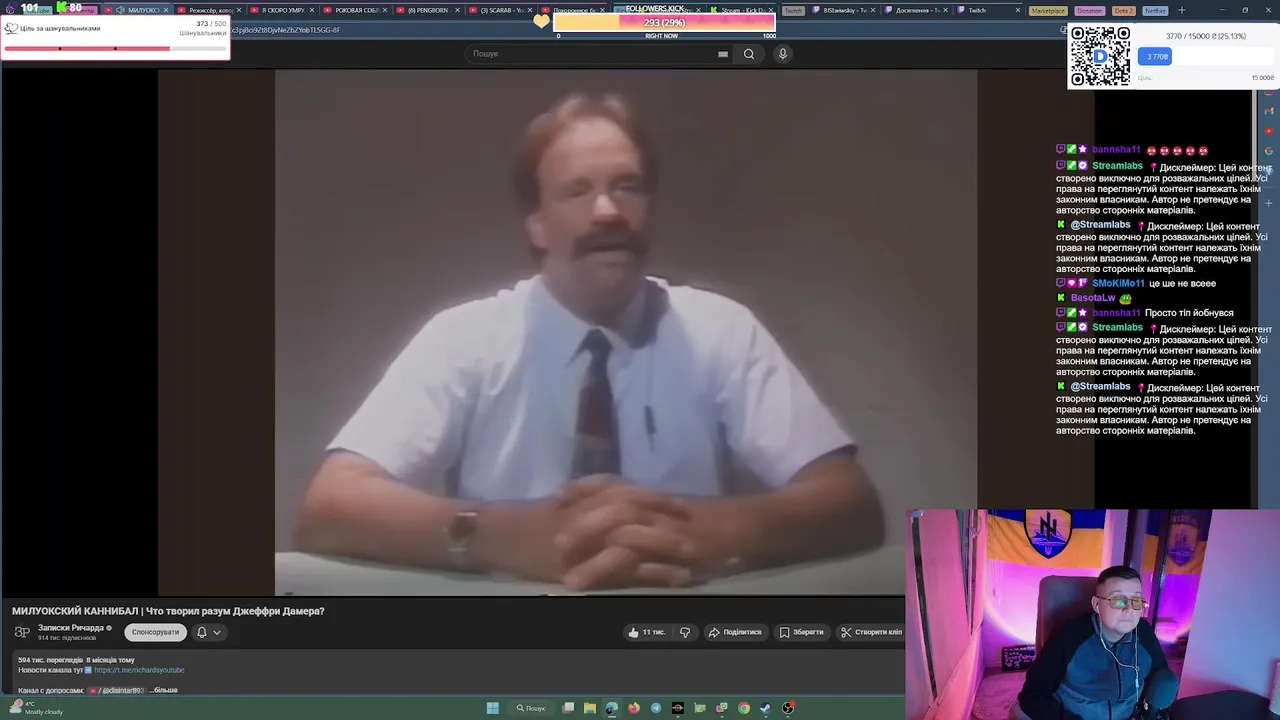Switch to the Досягнення browser tab

pos(916,10)
